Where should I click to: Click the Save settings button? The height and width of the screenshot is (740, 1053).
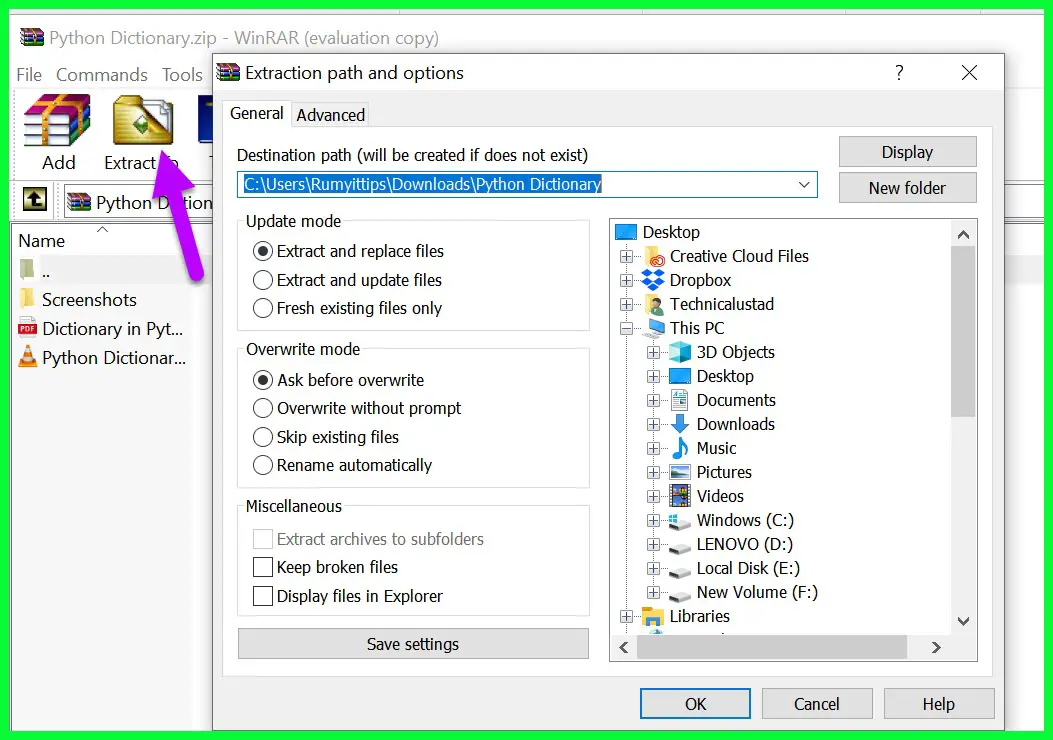pos(413,645)
